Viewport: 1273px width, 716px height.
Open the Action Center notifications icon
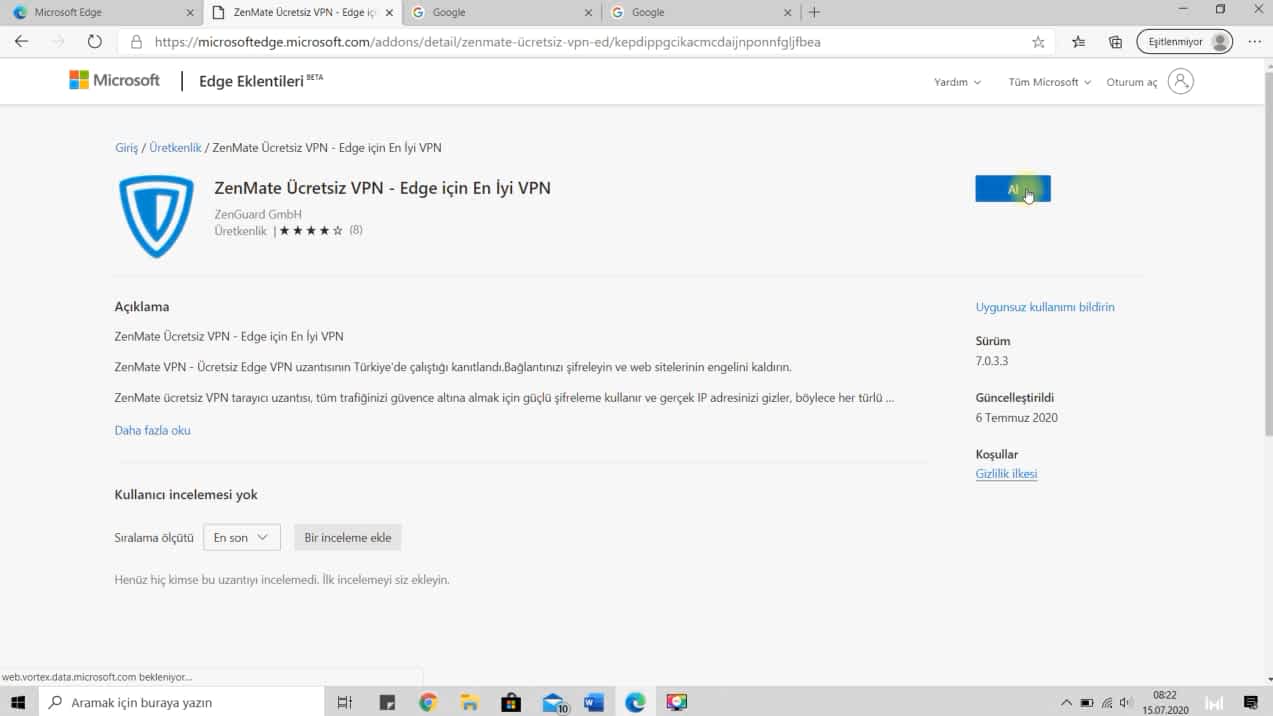[x=1251, y=702]
